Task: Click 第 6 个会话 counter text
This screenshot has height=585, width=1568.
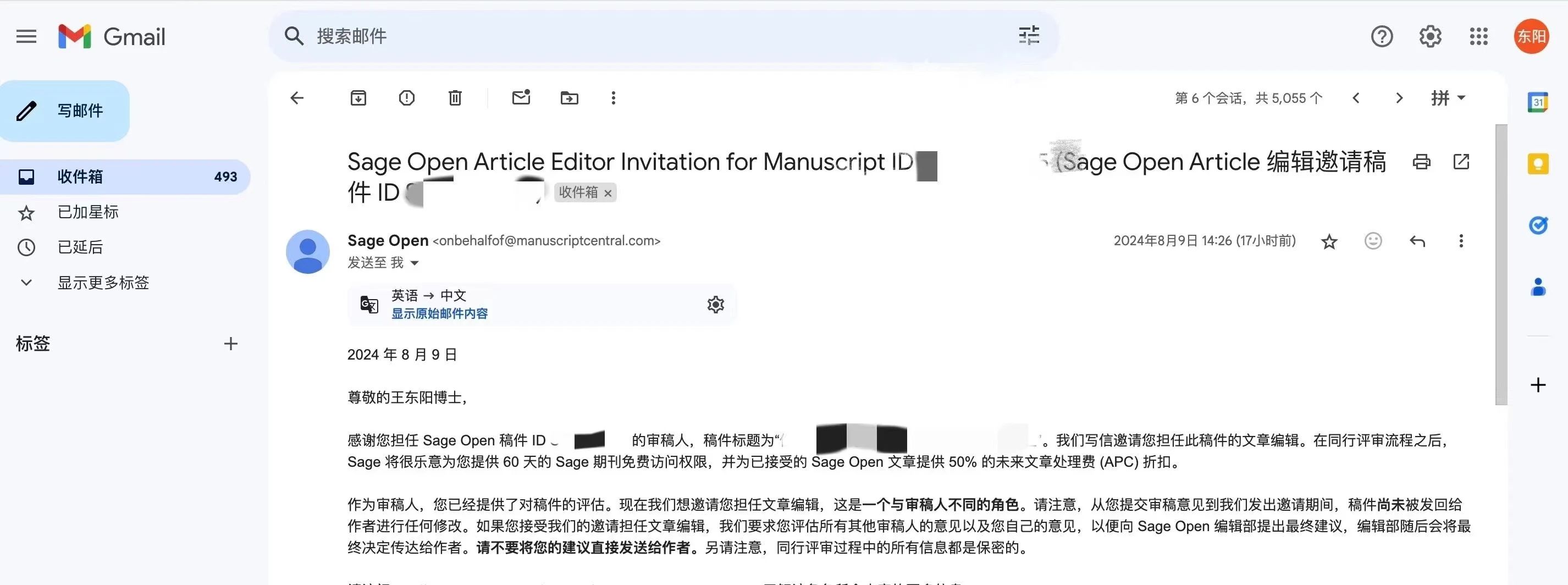Action: click(1249, 98)
